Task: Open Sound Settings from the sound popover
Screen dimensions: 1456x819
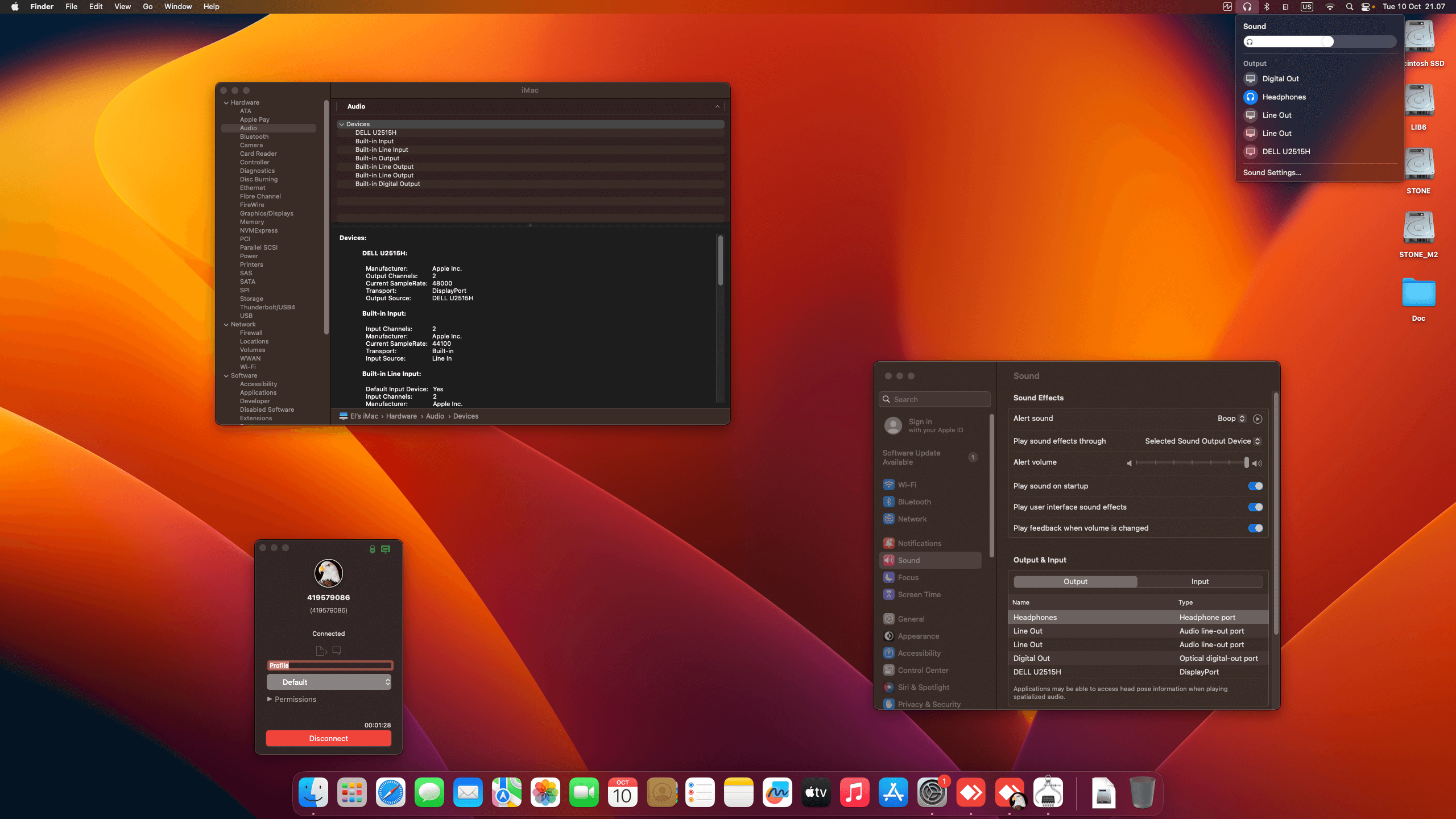Action: coord(1272,172)
